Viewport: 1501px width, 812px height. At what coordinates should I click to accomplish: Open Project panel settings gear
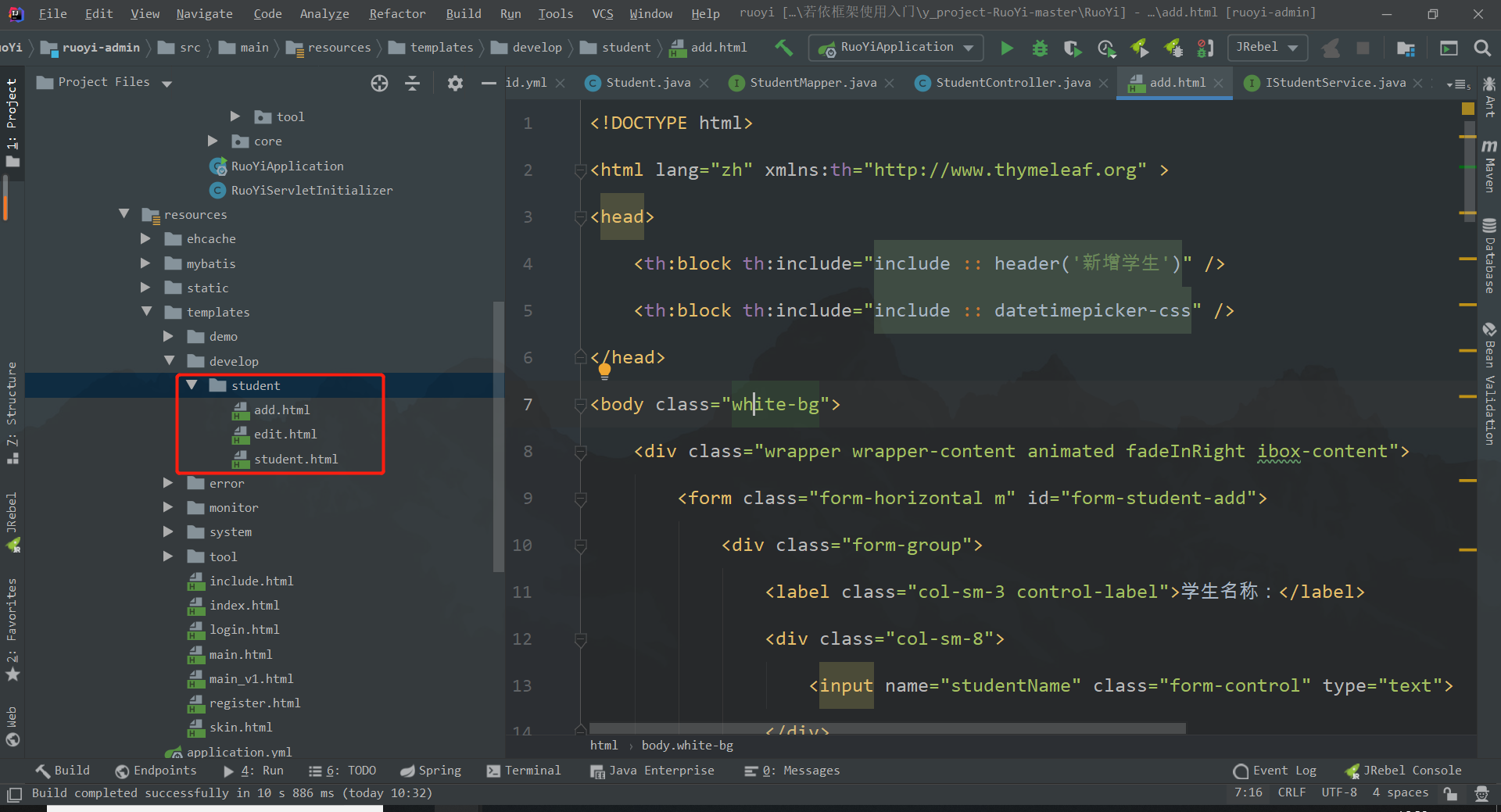point(455,83)
